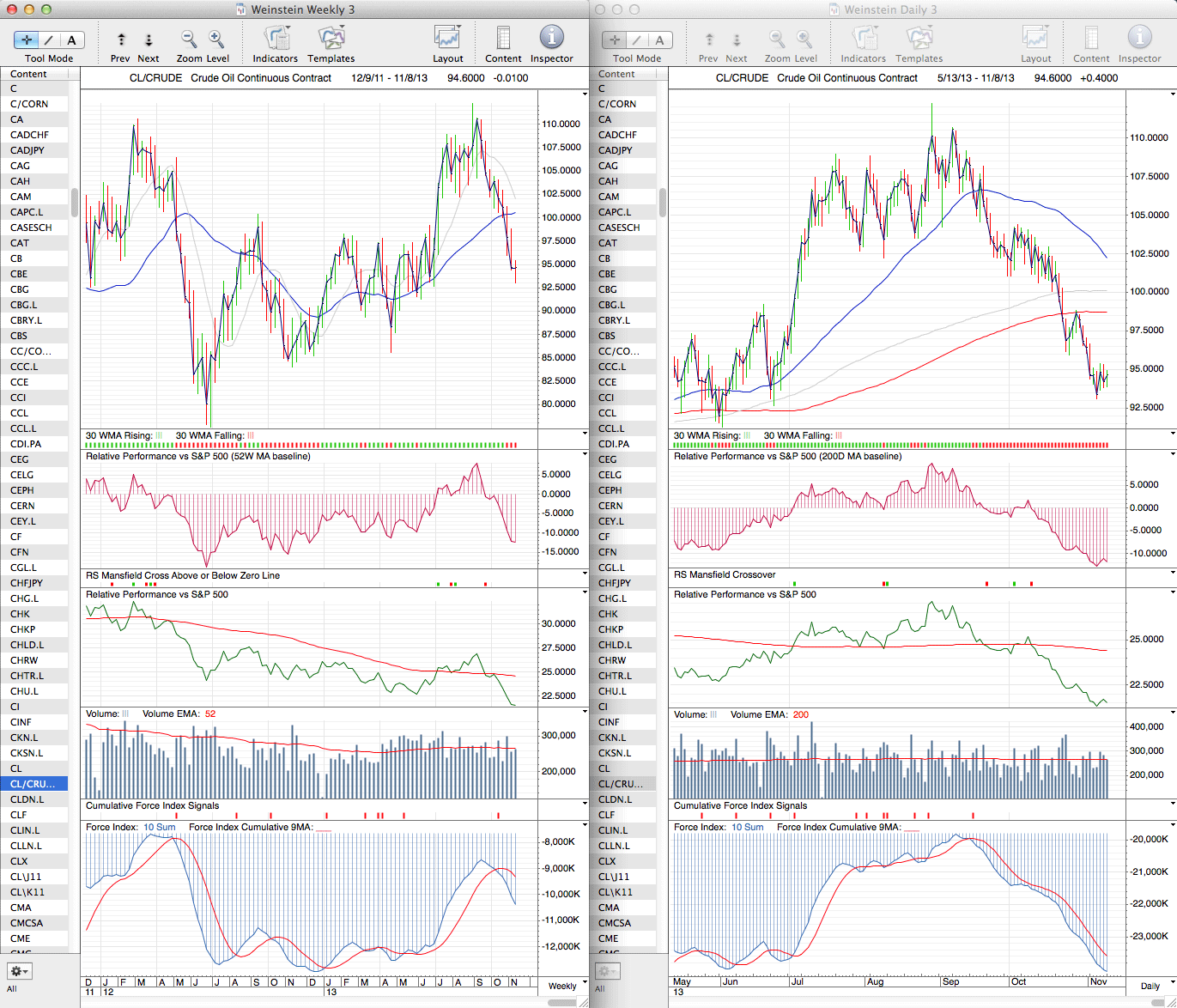This screenshot has width=1177, height=1008.
Task: Click the Weekly window symbol list scrollbar
Action: [75, 203]
